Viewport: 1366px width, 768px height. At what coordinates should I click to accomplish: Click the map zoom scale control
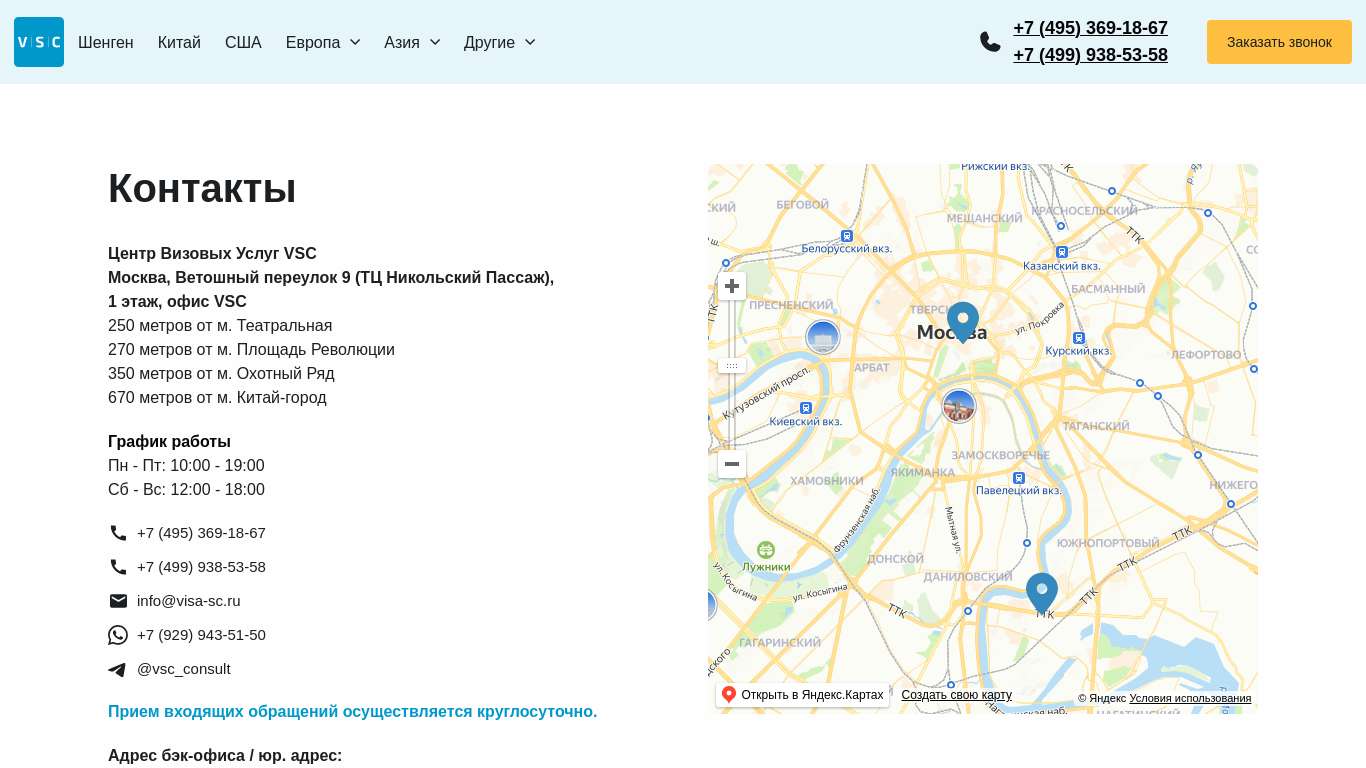(x=731, y=365)
